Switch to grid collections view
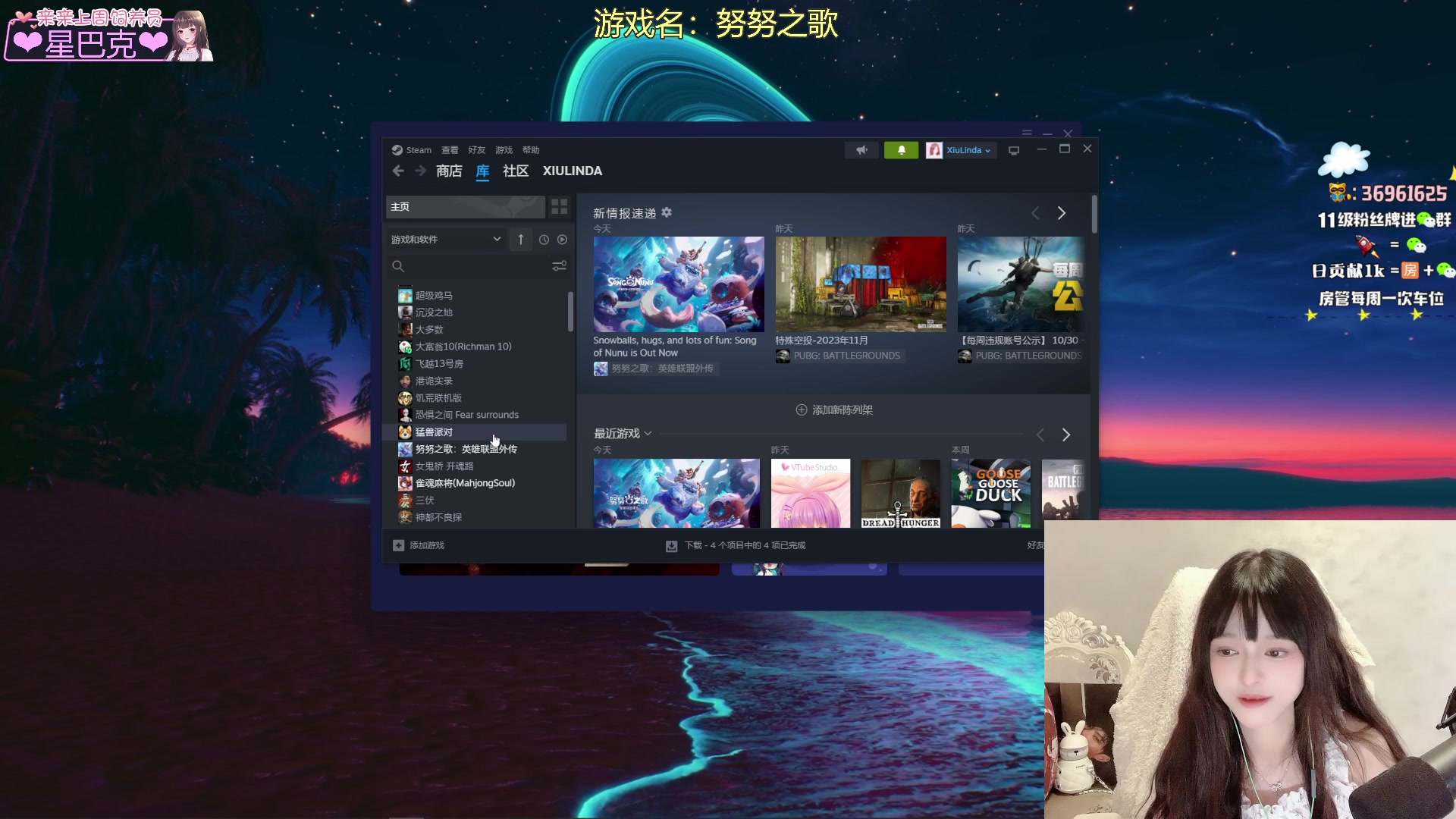 559,207
